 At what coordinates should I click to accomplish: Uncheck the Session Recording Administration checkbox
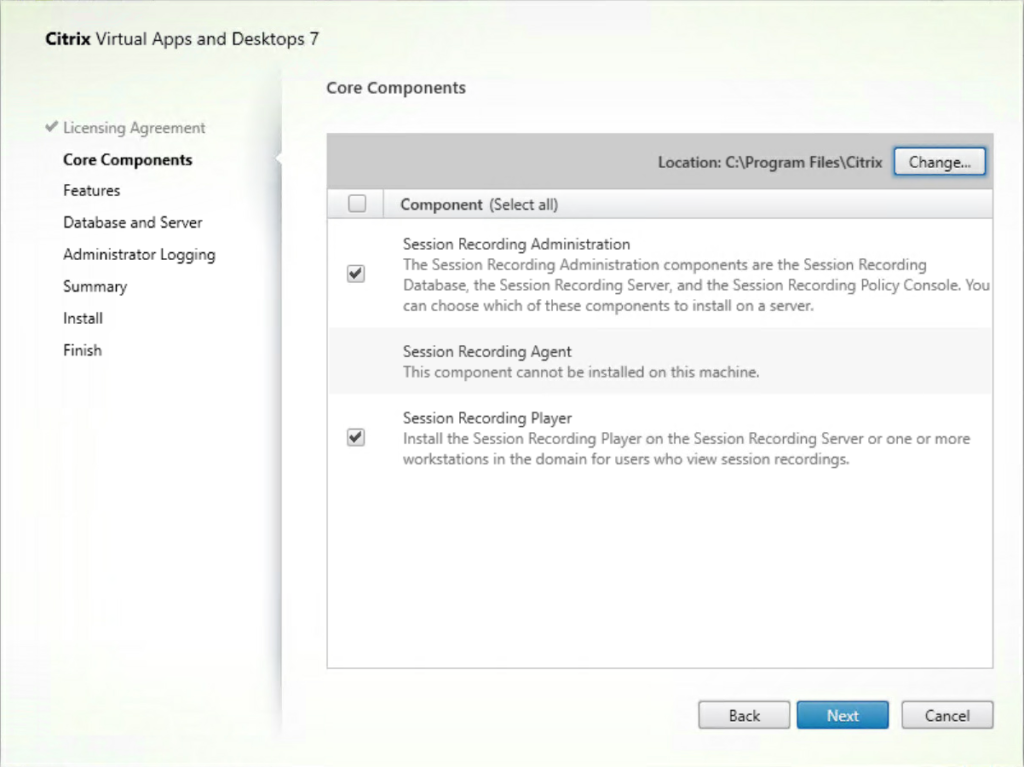(356, 274)
